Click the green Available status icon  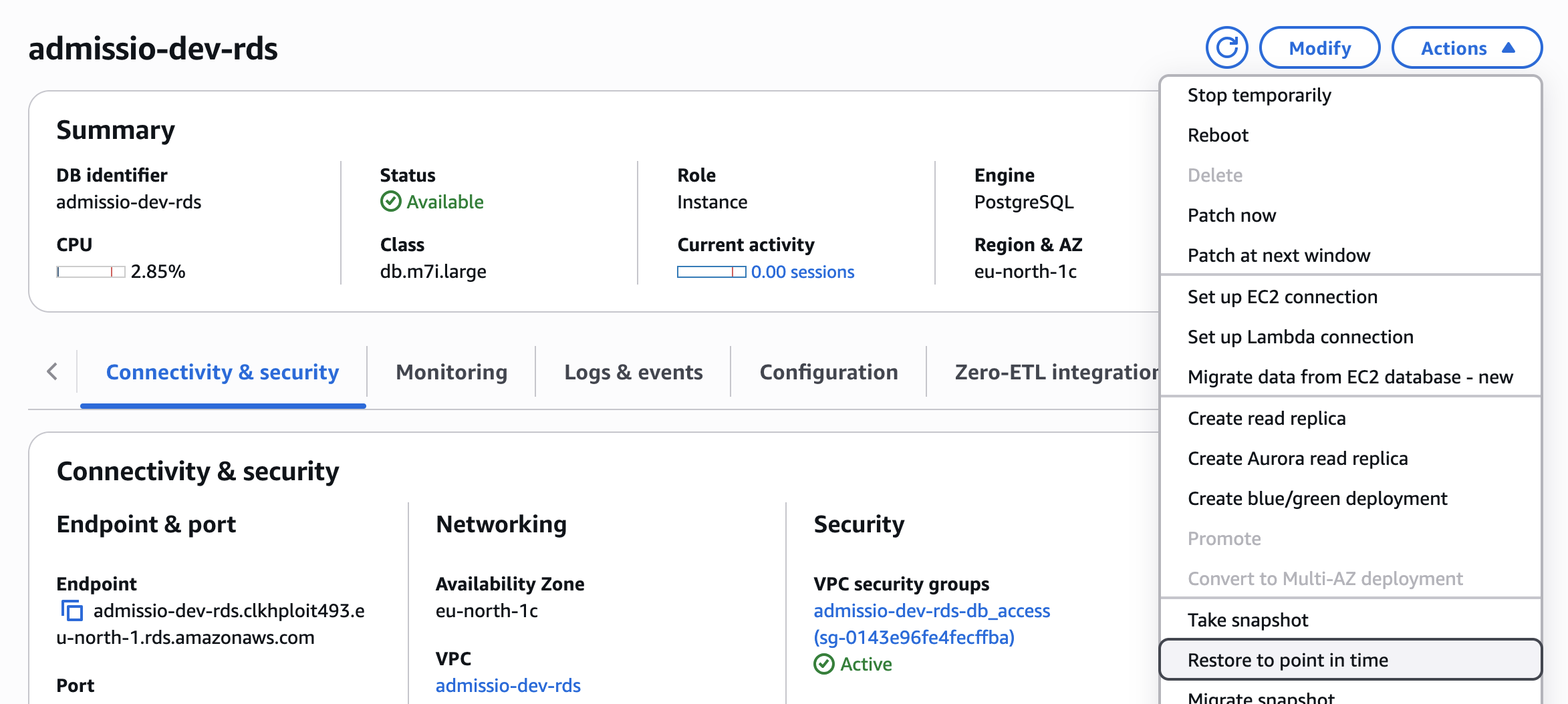pyautogui.click(x=390, y=202)
